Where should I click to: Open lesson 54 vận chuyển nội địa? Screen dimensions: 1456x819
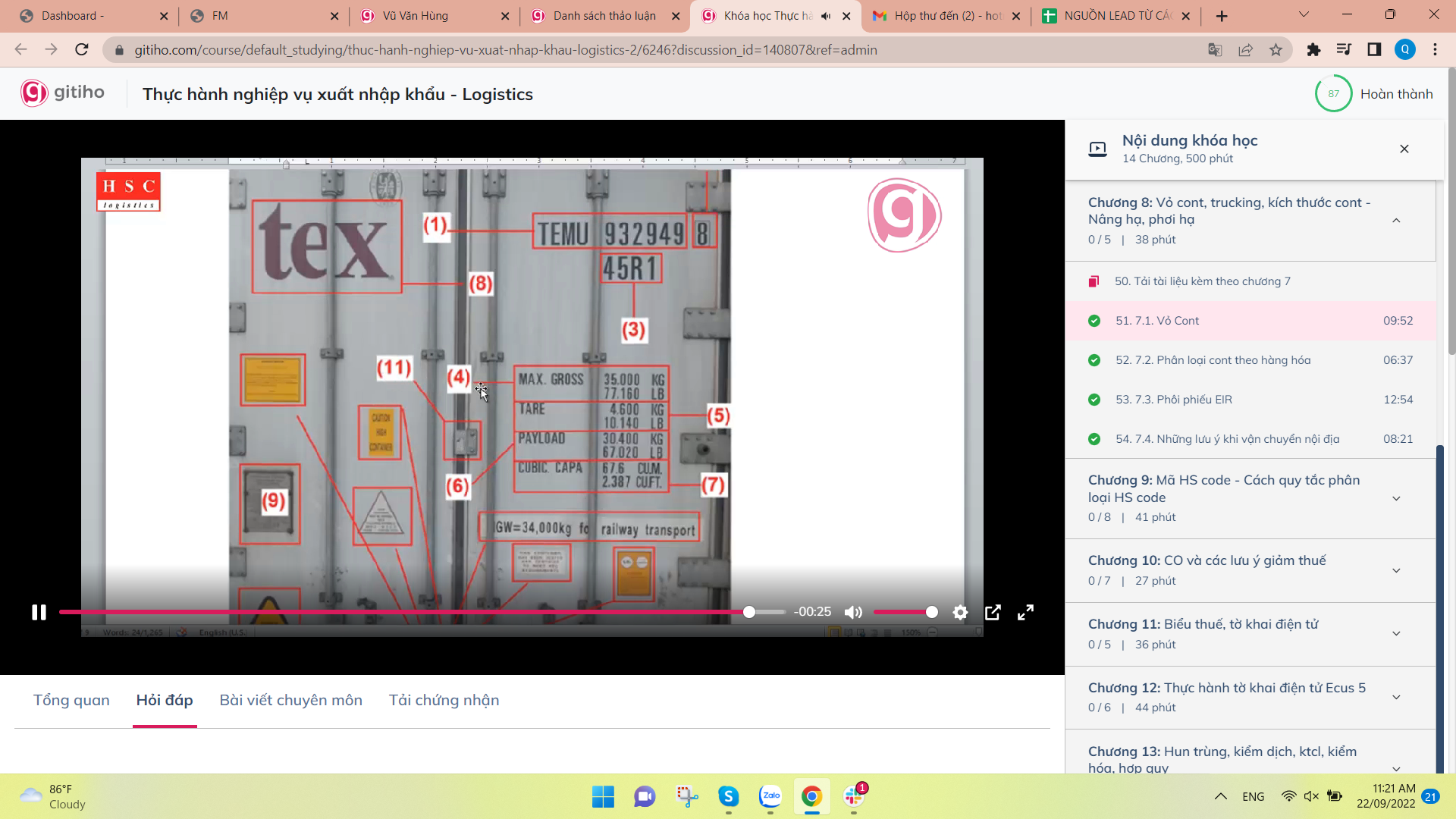1250,439
